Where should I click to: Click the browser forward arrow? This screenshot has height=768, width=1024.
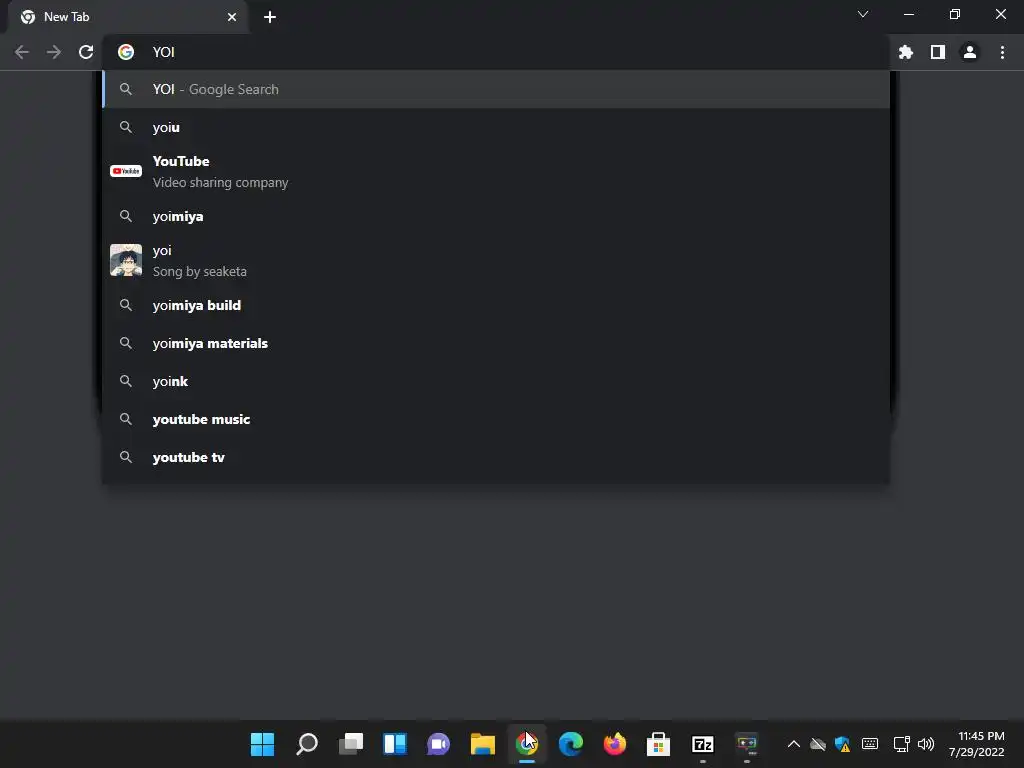coord(54,52)
